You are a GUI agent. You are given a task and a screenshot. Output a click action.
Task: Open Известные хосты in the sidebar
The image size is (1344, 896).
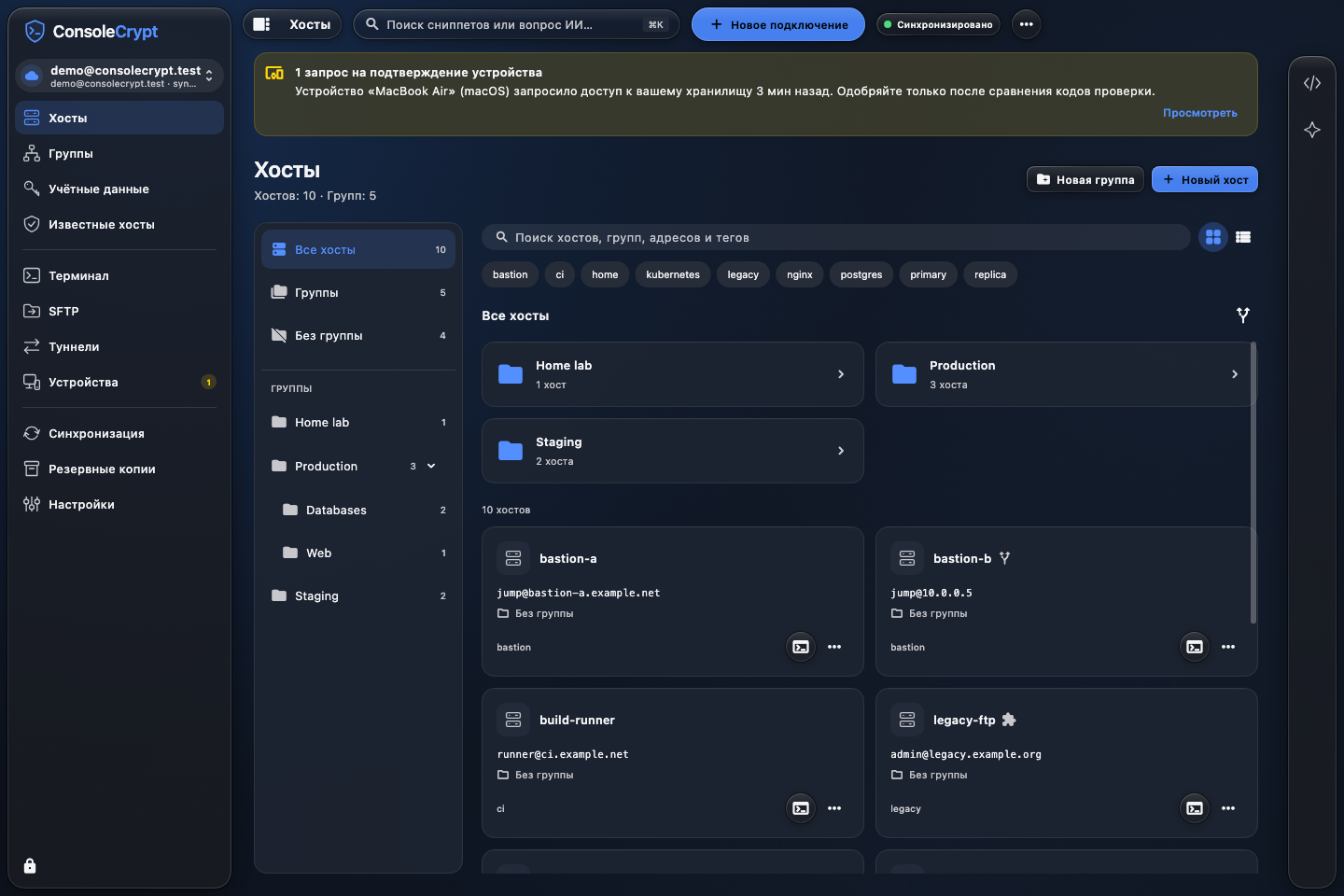coord(119,224)
